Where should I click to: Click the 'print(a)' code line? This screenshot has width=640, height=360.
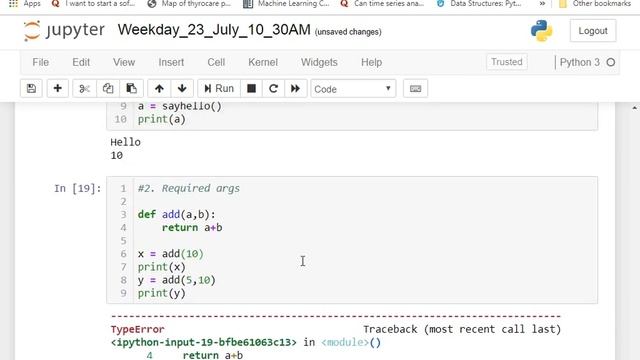point(162,119)
